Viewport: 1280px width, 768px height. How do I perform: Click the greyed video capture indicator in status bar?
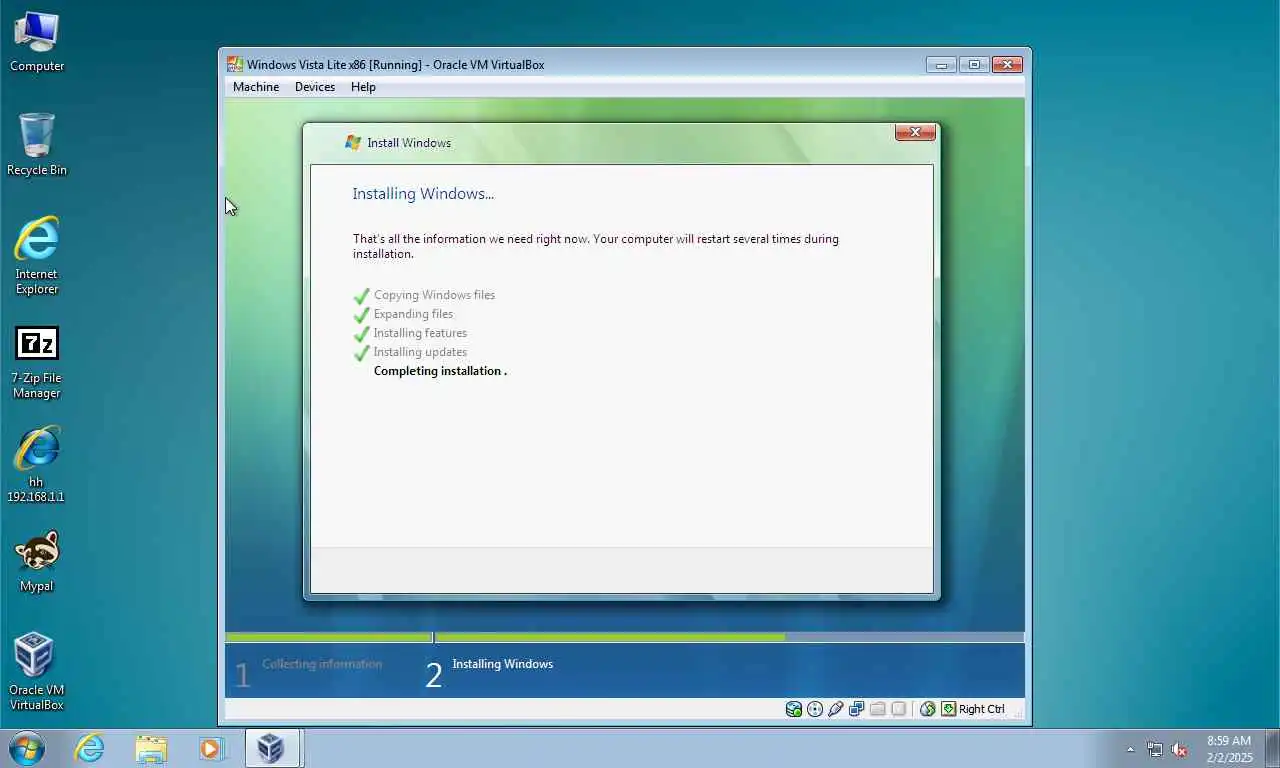899,709
